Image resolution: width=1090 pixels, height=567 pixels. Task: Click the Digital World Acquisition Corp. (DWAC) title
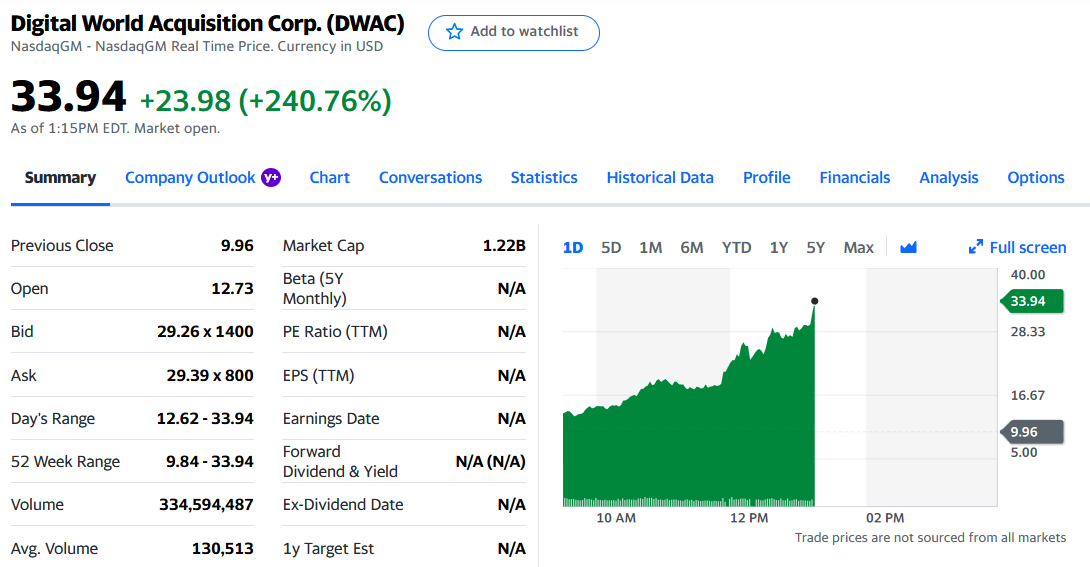pyautogui.click(x=207, y=23)
